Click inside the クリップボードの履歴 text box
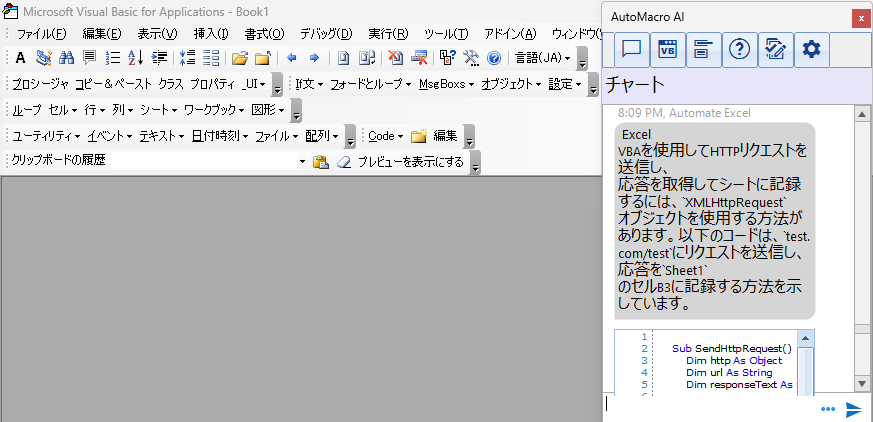The height and width of the screenshot is (422, 873). 204,162
